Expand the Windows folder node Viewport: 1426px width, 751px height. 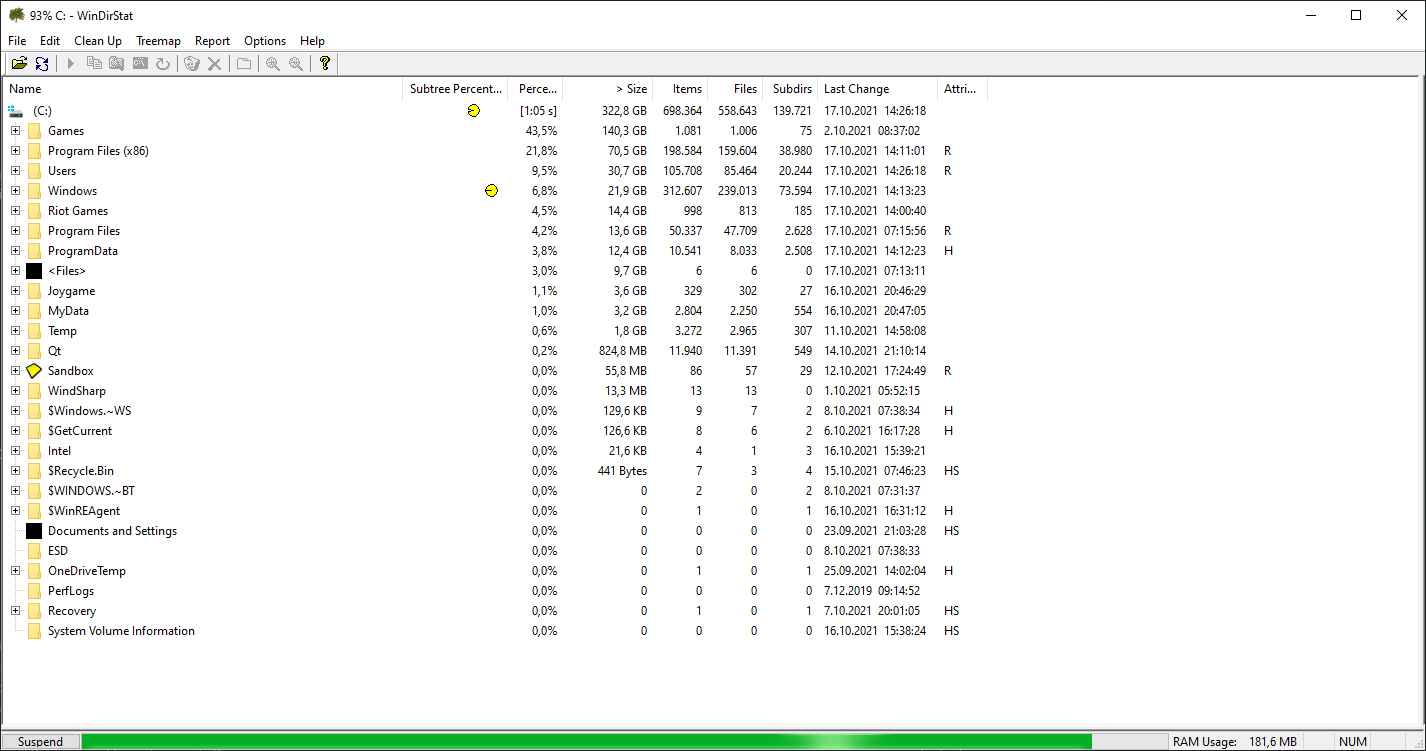pyautogui.click(x=15, y=191)
